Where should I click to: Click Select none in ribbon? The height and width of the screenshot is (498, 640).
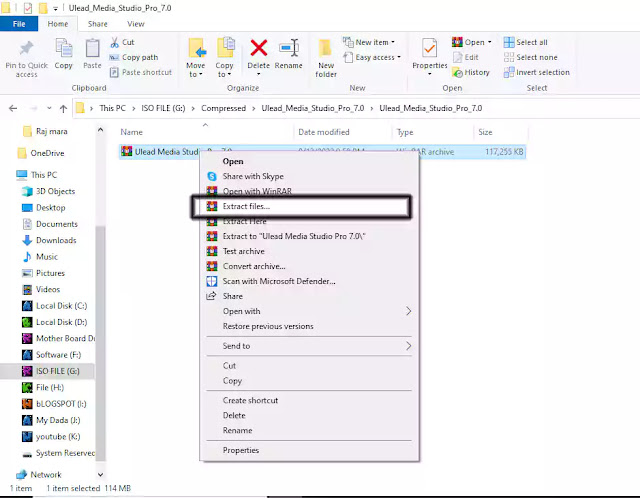531,57
